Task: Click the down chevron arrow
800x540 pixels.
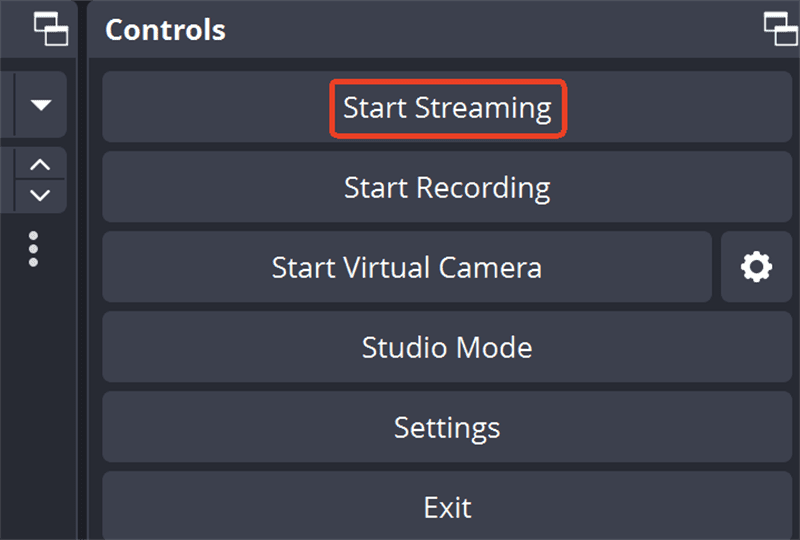Action: click(40, 195)
